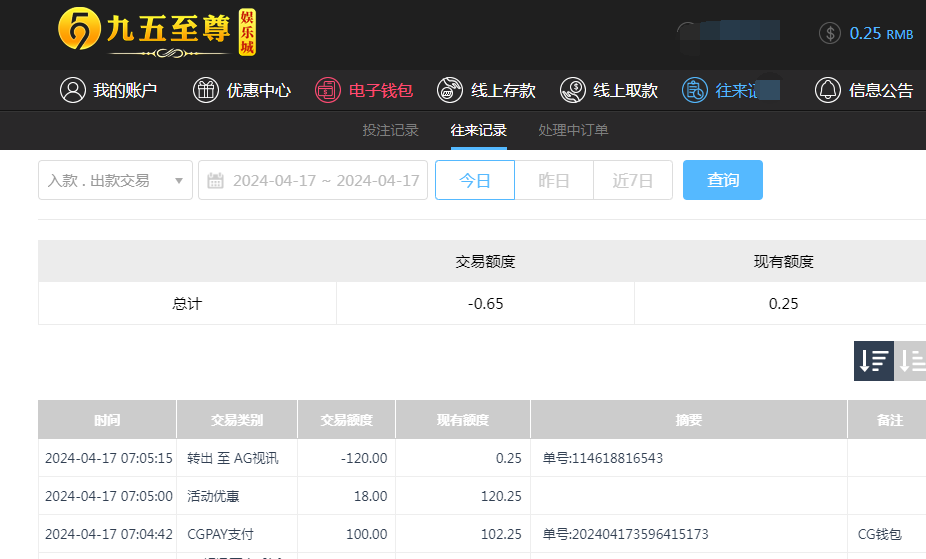Select the 昨日 date filter

click(554, 180)
